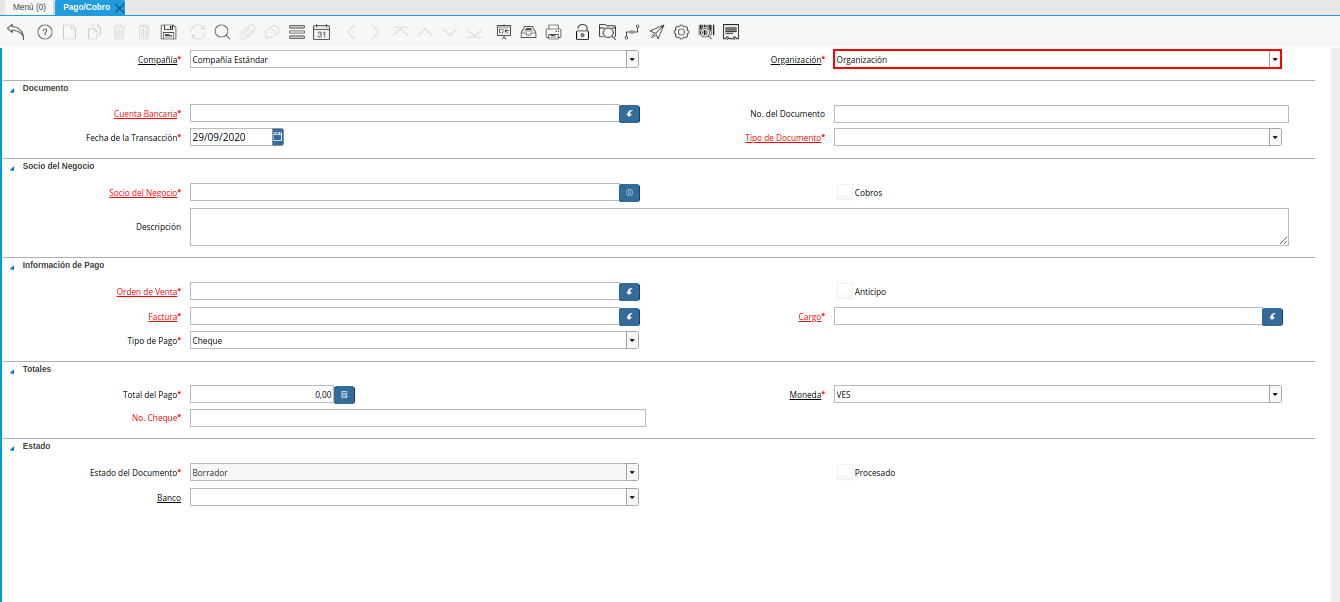This screenshot has height=602, width=1340.
Task: Click the second trash (delete selection) icon
Action: tap(144, 32)
